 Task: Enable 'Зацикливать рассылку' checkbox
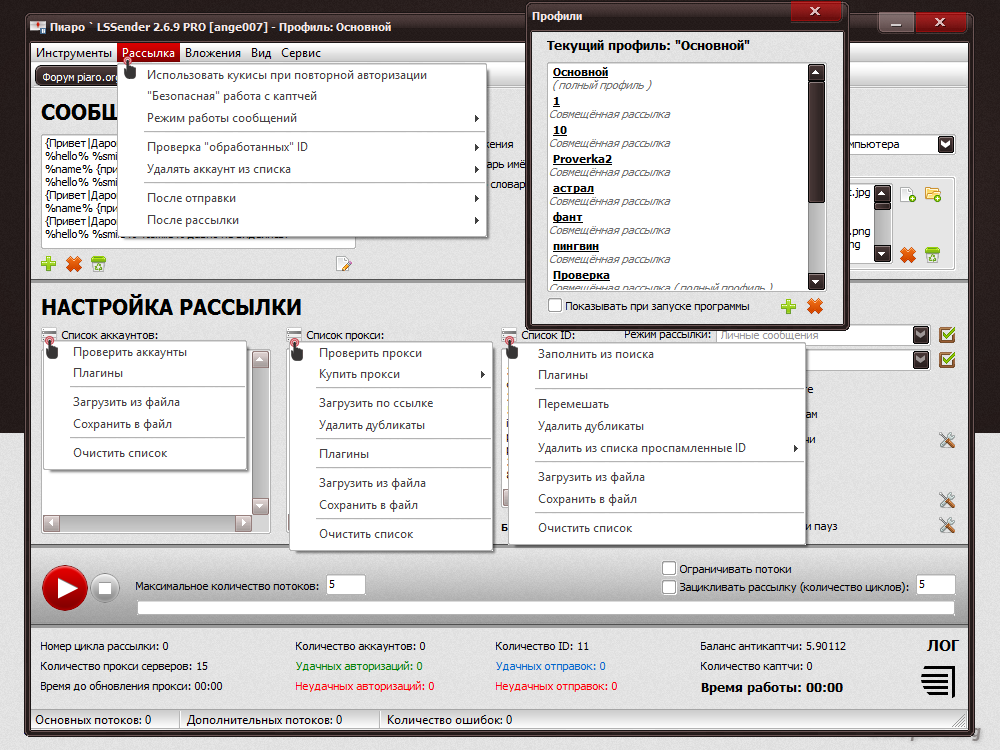click(669, 587)
